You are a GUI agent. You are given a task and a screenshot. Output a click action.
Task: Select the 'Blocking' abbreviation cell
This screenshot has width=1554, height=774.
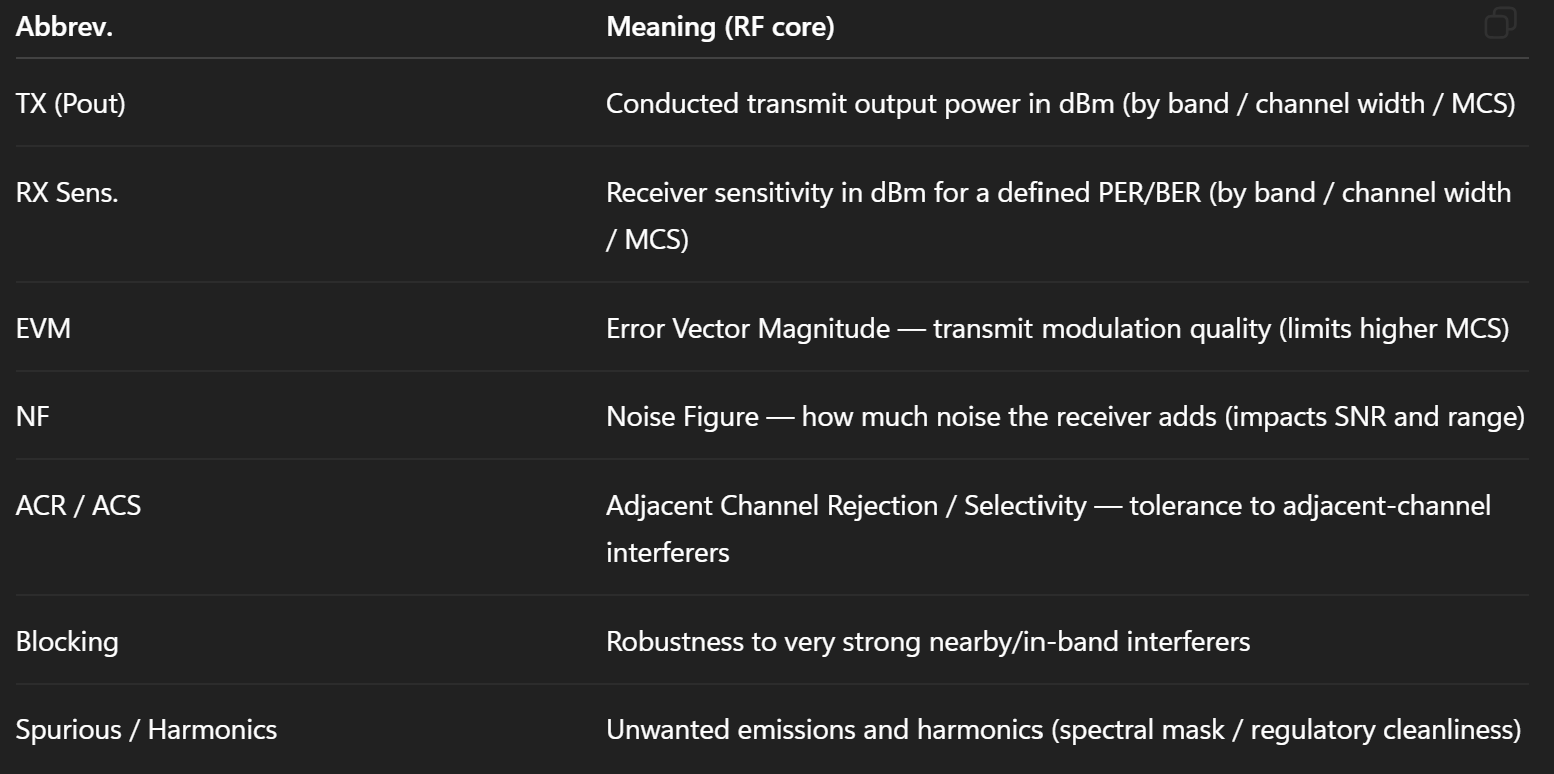(67, 641)
